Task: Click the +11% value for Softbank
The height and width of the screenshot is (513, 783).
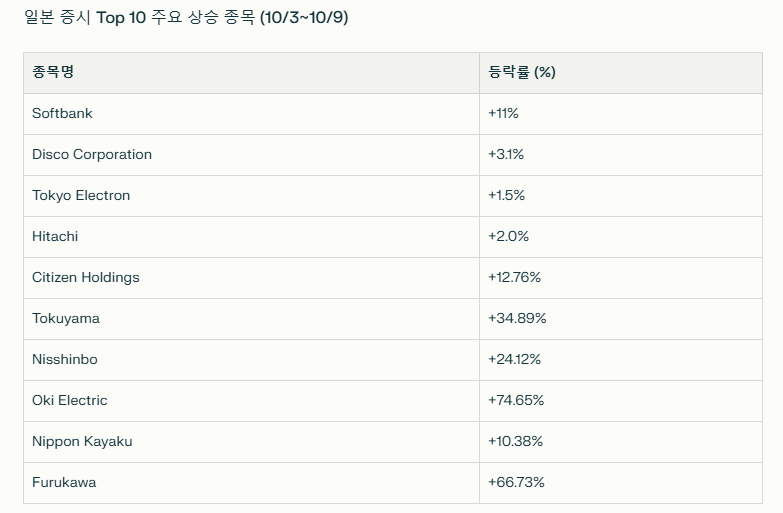Action: pos(503,113)
